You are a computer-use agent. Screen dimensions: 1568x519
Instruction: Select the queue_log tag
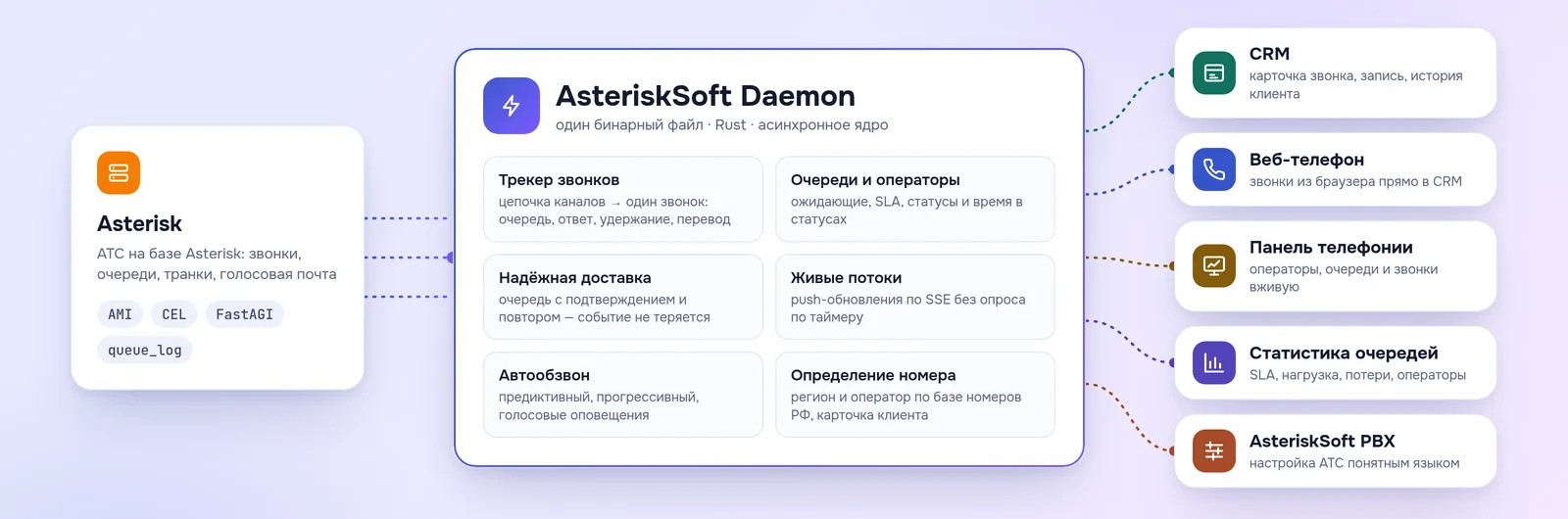[x=145, y=351]
